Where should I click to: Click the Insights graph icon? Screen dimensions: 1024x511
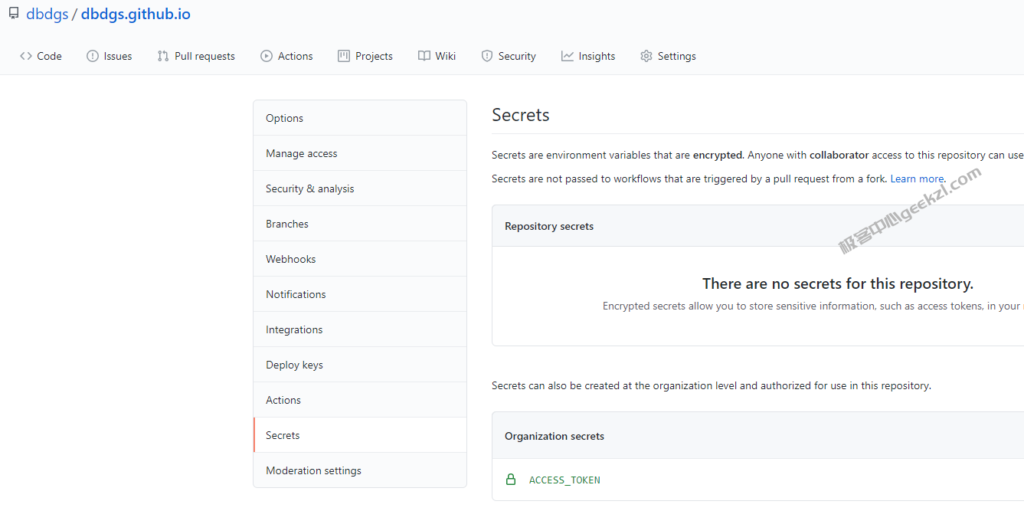coord(567,56)
